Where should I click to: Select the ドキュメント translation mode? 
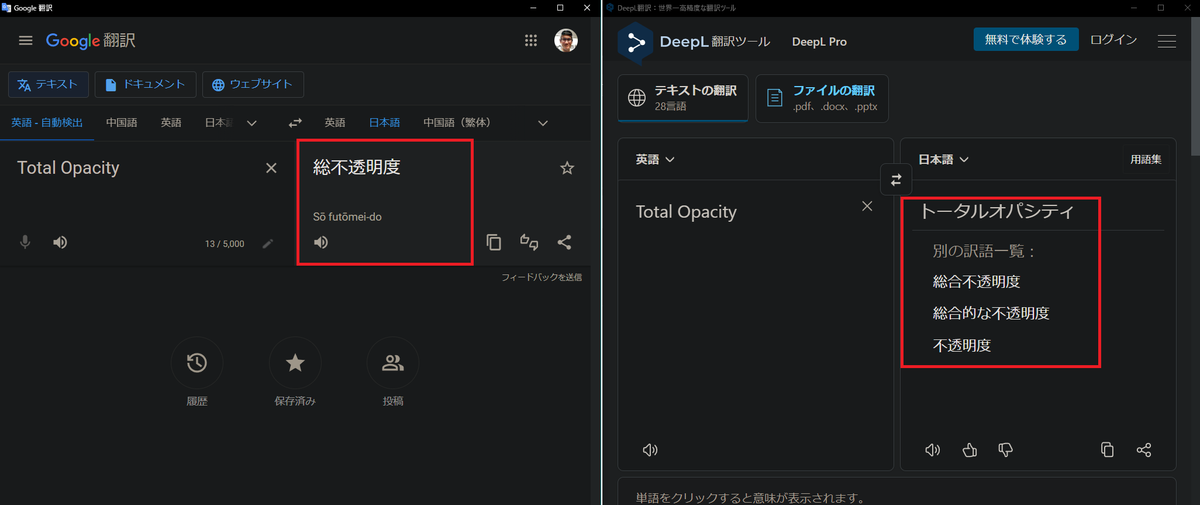click(x=145, y=84)
